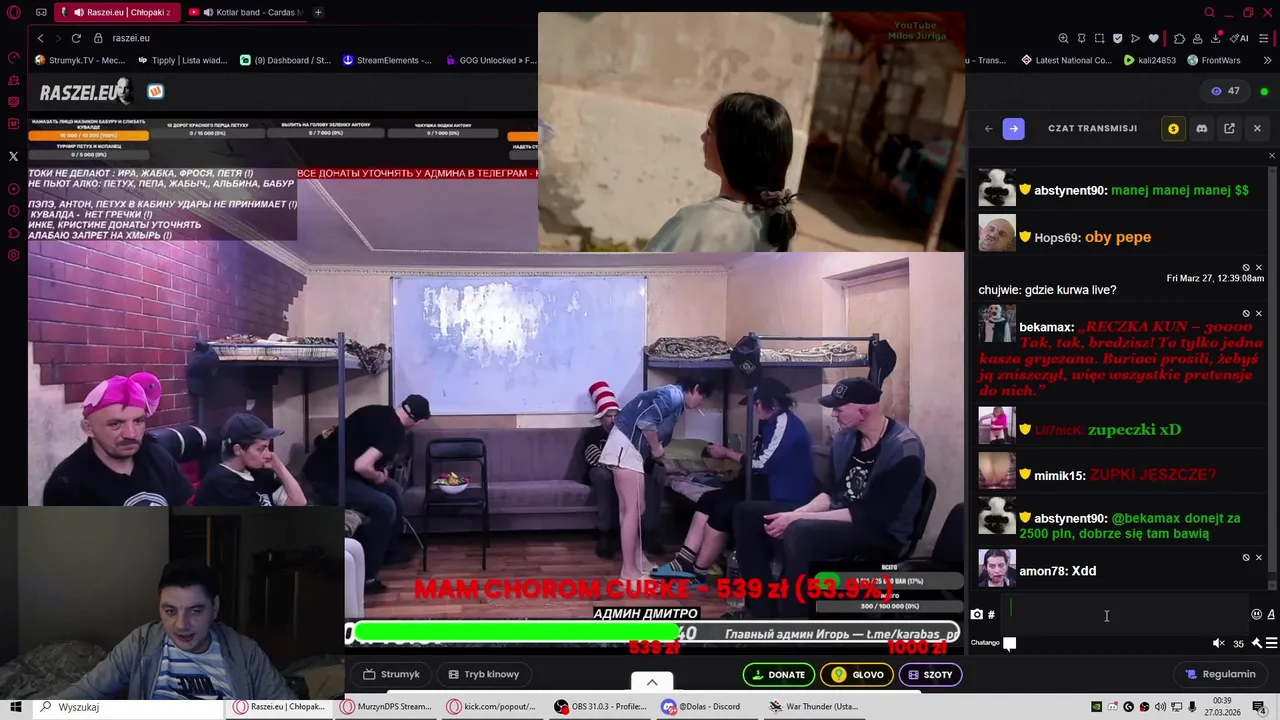Screen dimensions: 1280x720
Task: Open the Regulamin button
Action: tap(1220, 674)
